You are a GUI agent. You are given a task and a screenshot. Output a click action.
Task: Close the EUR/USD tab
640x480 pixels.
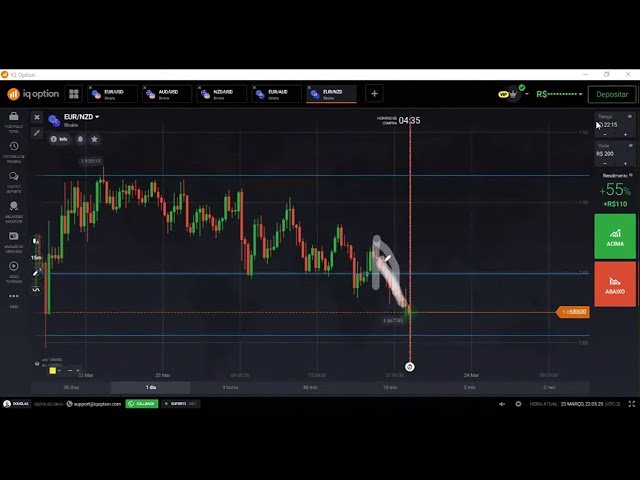click(x=91, y=87)
